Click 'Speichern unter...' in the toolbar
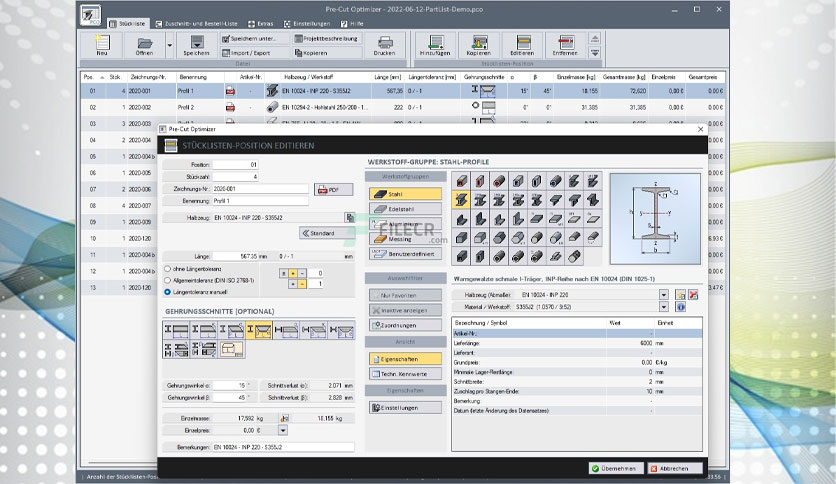 pos(254,39)
